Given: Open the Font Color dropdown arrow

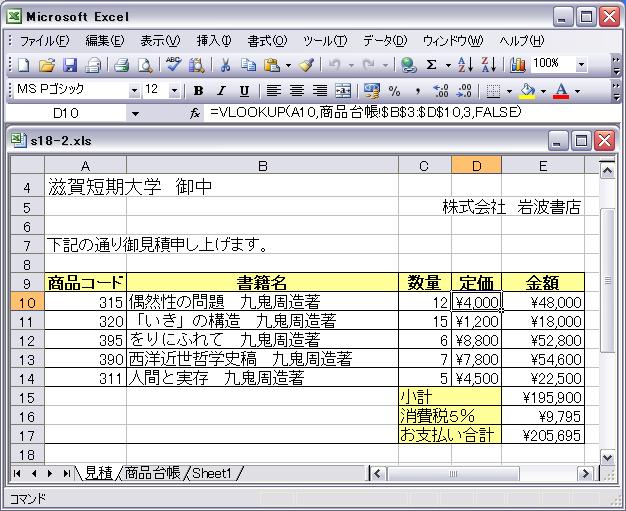Looking at the screenshot, I should tap(578, 91).
